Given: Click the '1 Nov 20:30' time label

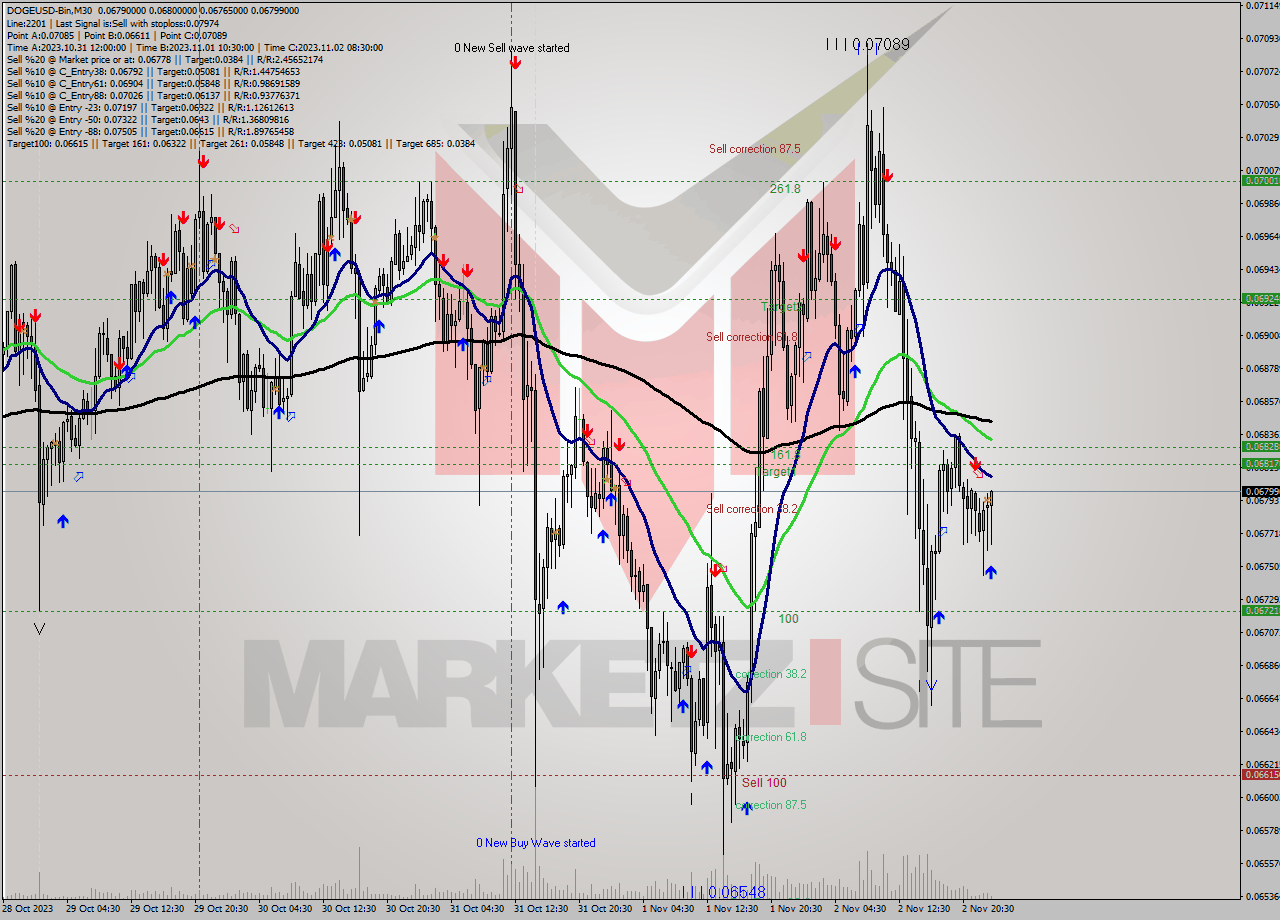Looking at the screenshot, I should click(x=797, y=908).
